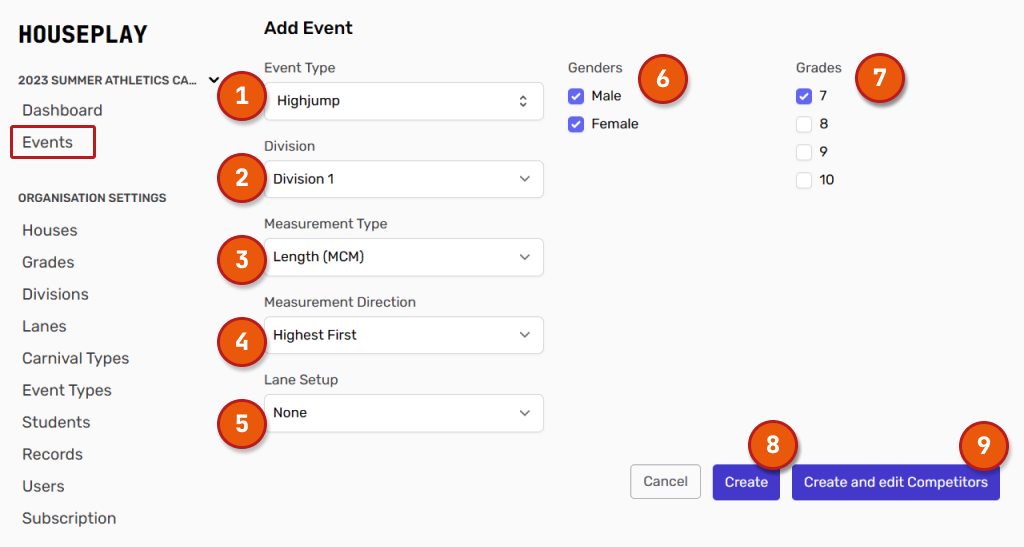Image resolution: width=1024 pixels, height=547 pixels.
Task: Uncheck the Grade 7 checkbox
Action: tap(804, 96)
